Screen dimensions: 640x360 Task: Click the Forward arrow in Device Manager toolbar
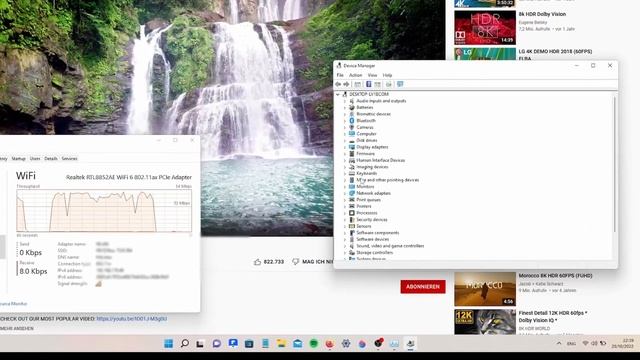click(x=346, y=84)
